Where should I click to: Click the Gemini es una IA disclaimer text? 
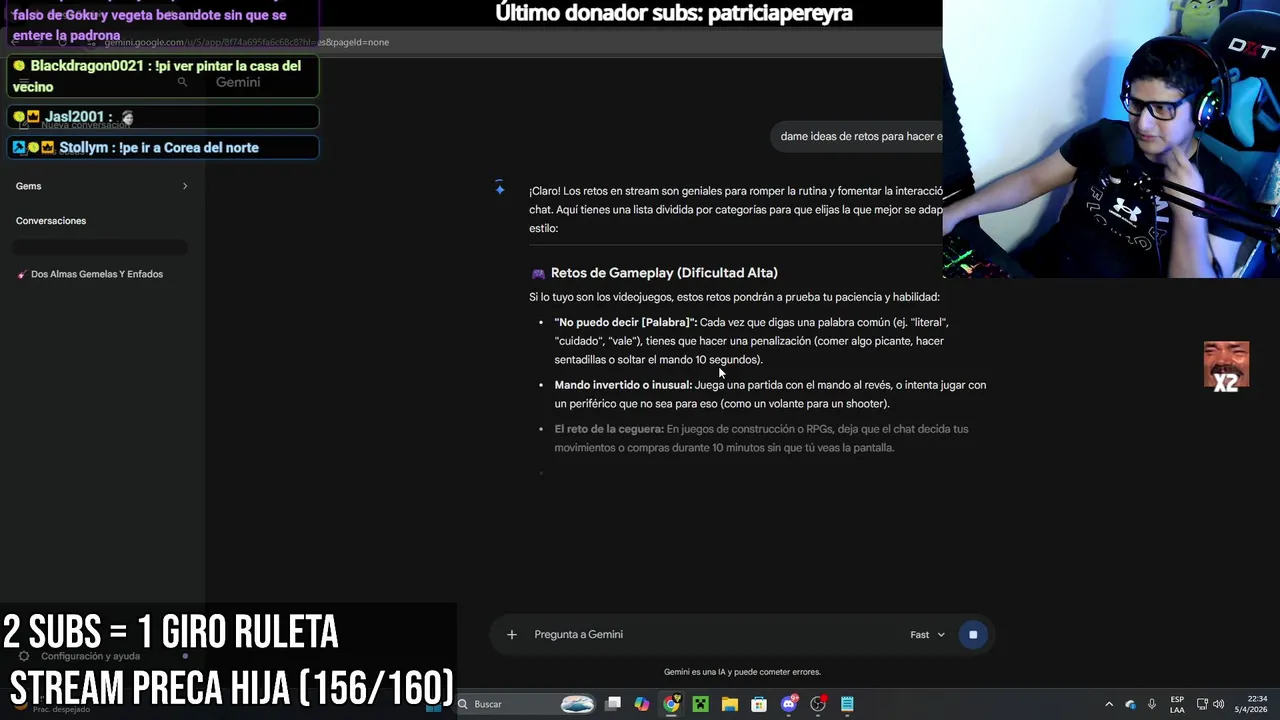click(x=742, y=672)
